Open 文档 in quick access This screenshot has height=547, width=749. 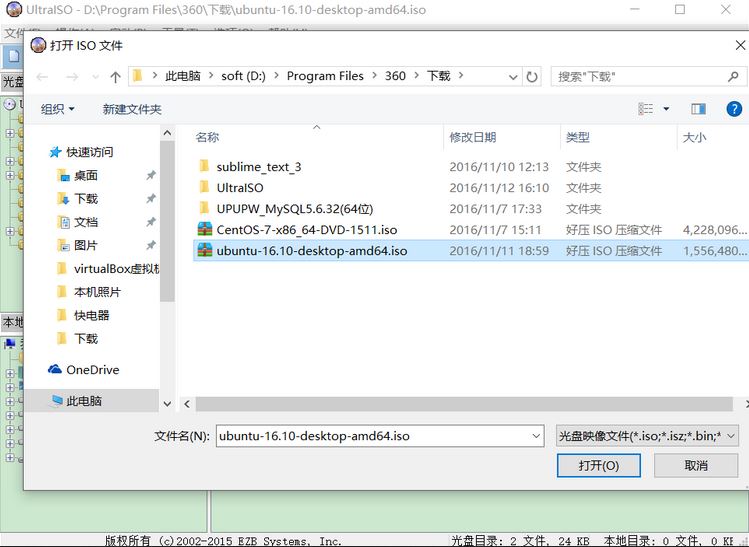tap(86, 222)
